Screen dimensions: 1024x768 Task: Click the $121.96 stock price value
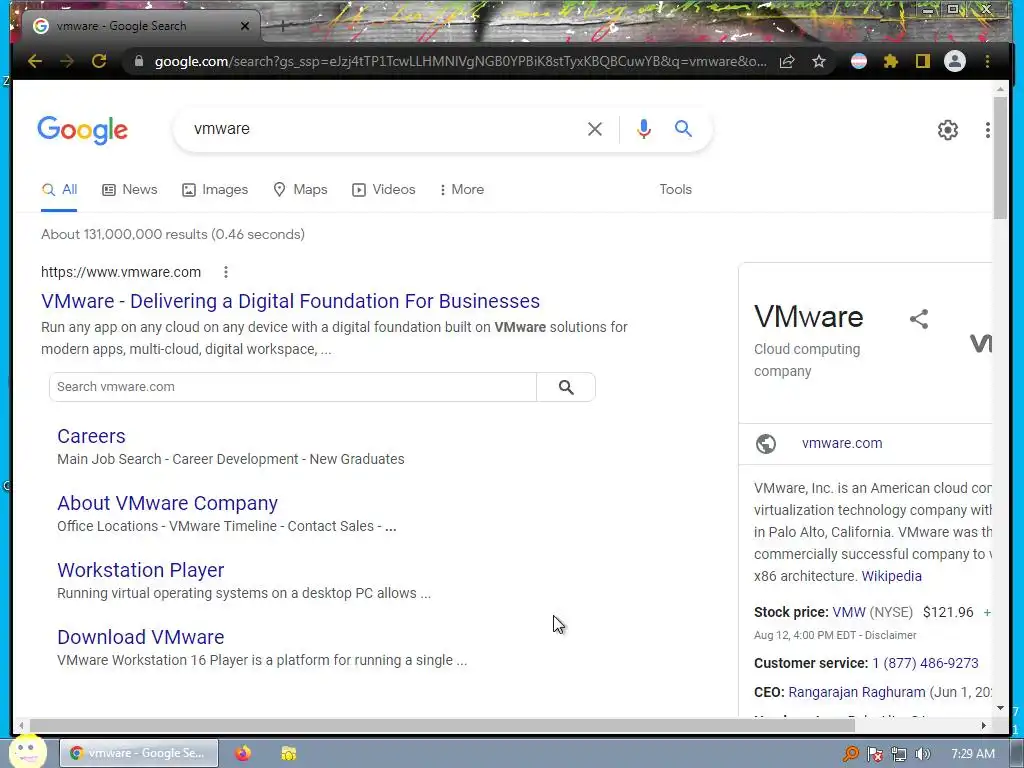(x=948, y=613)
